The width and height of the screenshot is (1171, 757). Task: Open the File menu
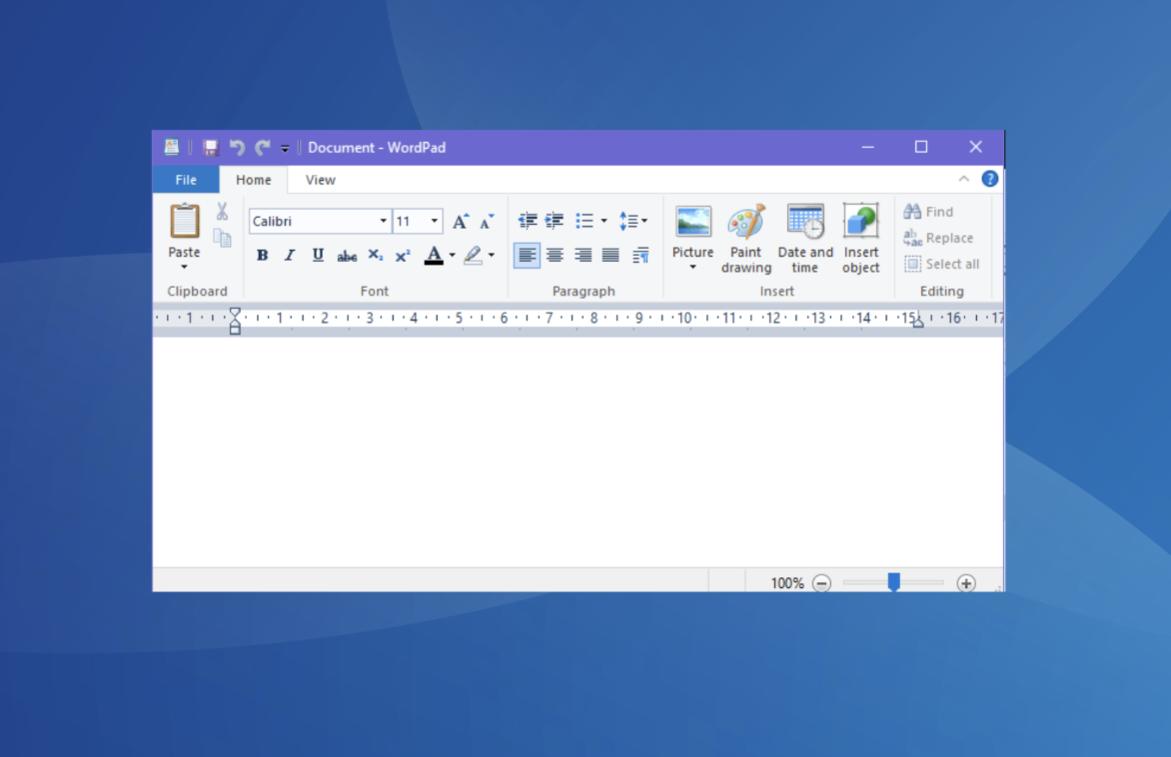click(186, 180)
